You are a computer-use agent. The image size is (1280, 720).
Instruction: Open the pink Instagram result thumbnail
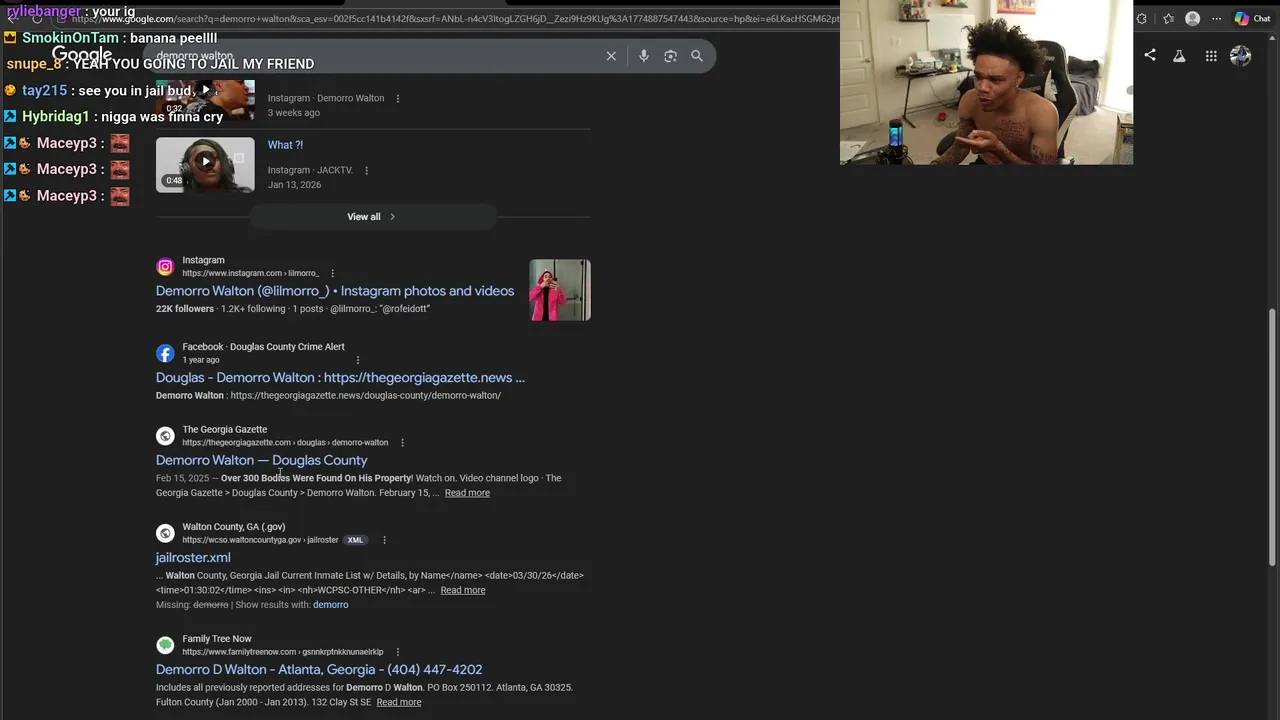pyautogui.click(x=560, y=290)
